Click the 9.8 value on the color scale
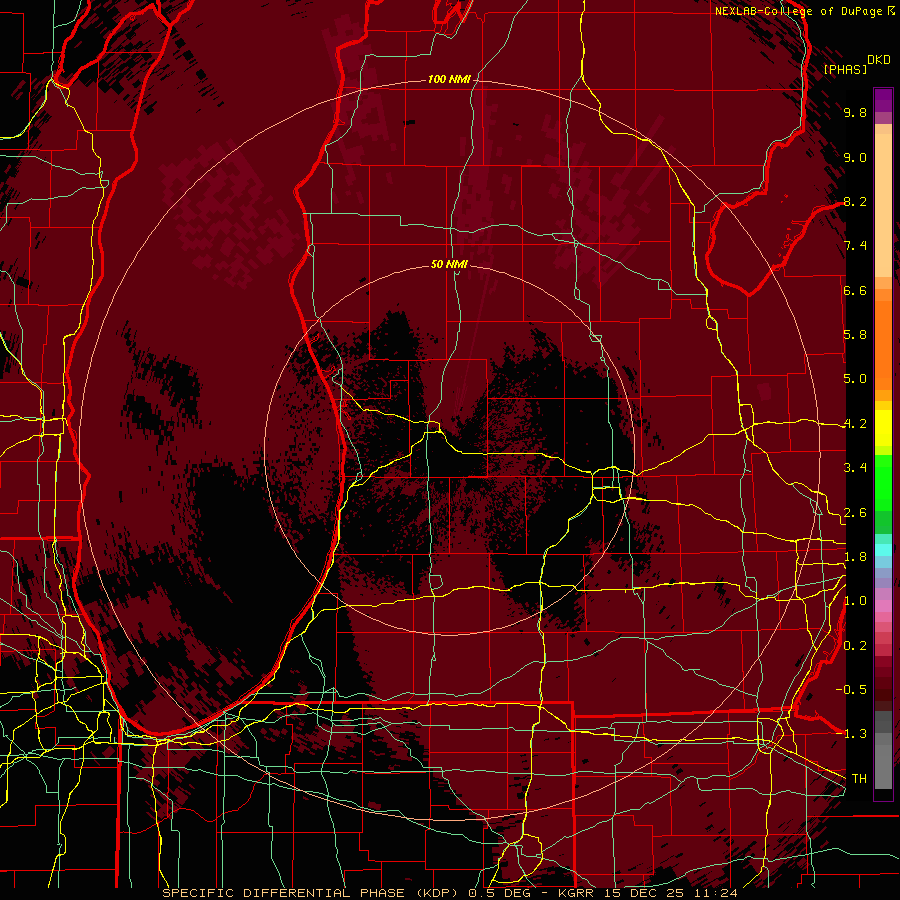900x900 pixels. click(855, 112)
